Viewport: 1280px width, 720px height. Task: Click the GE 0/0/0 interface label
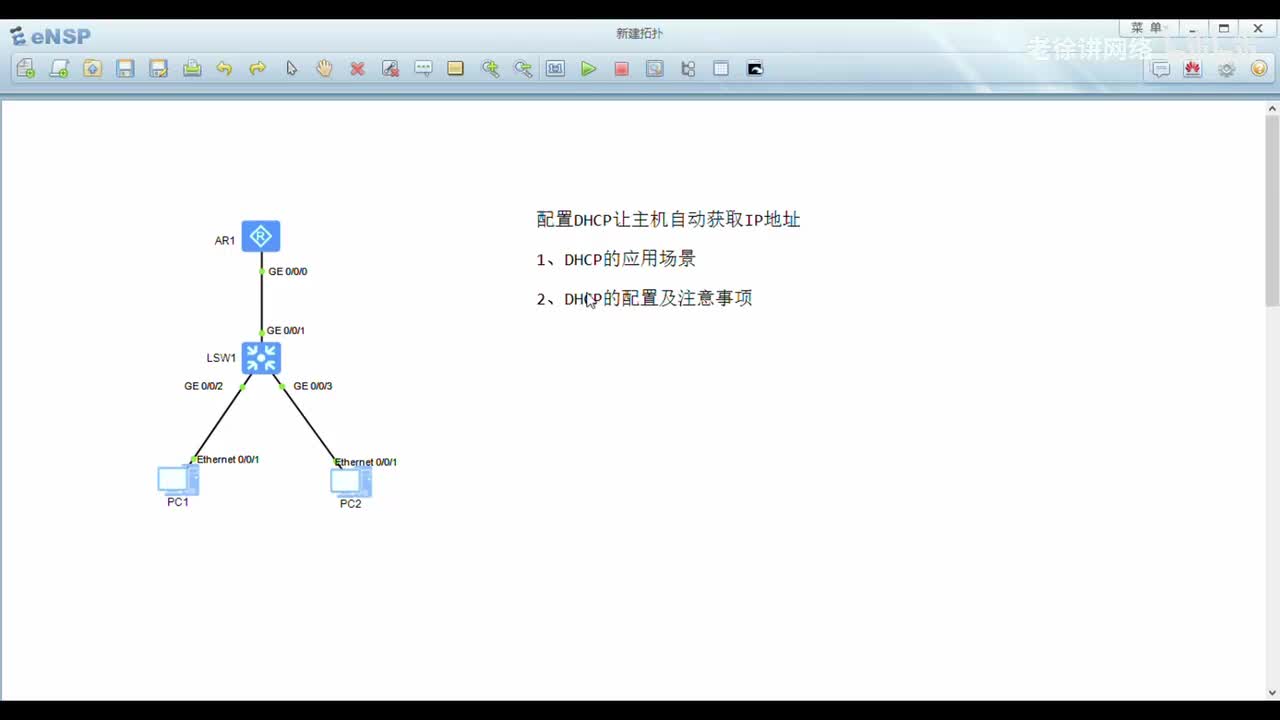coord(288,271)
